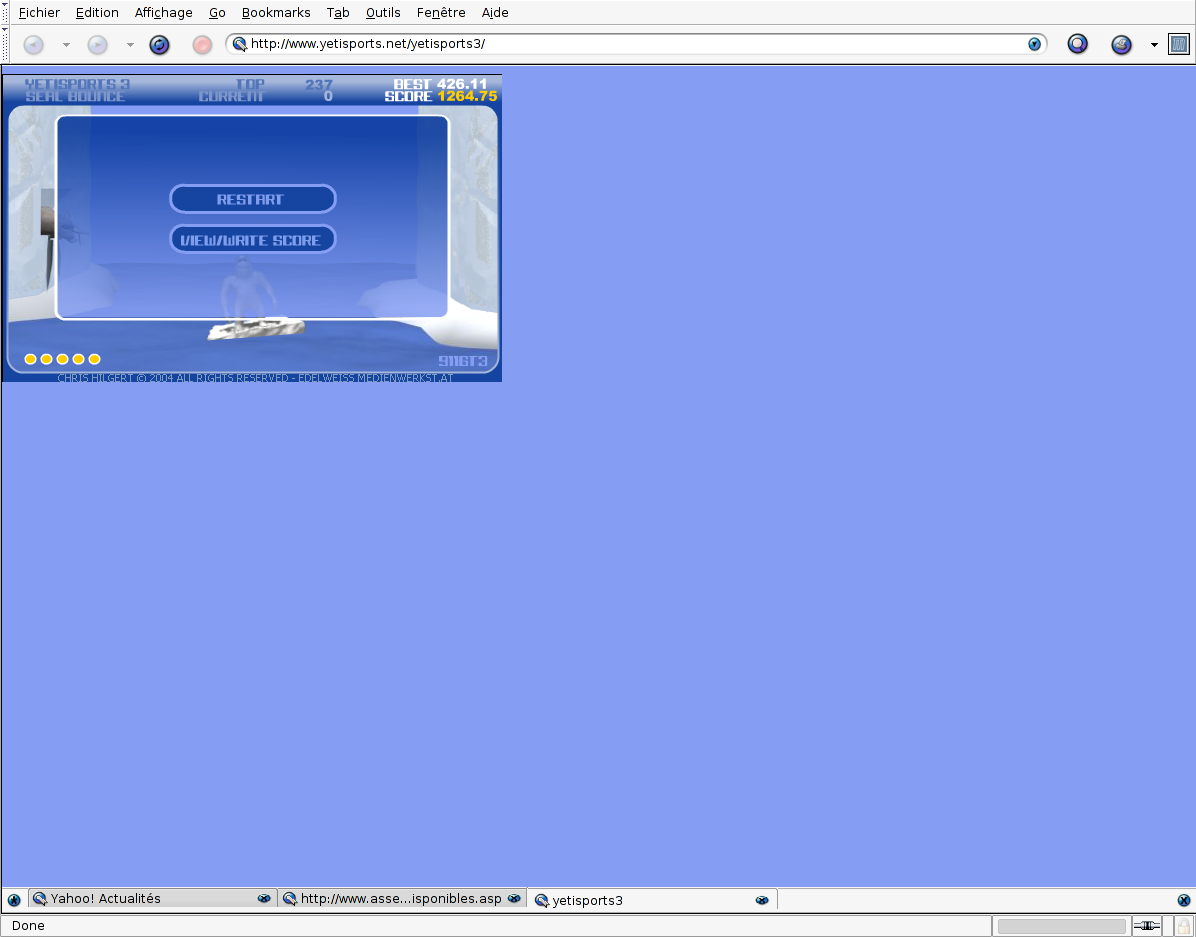
Task: Open the Fichier menu
Action: tap(39, 12)
